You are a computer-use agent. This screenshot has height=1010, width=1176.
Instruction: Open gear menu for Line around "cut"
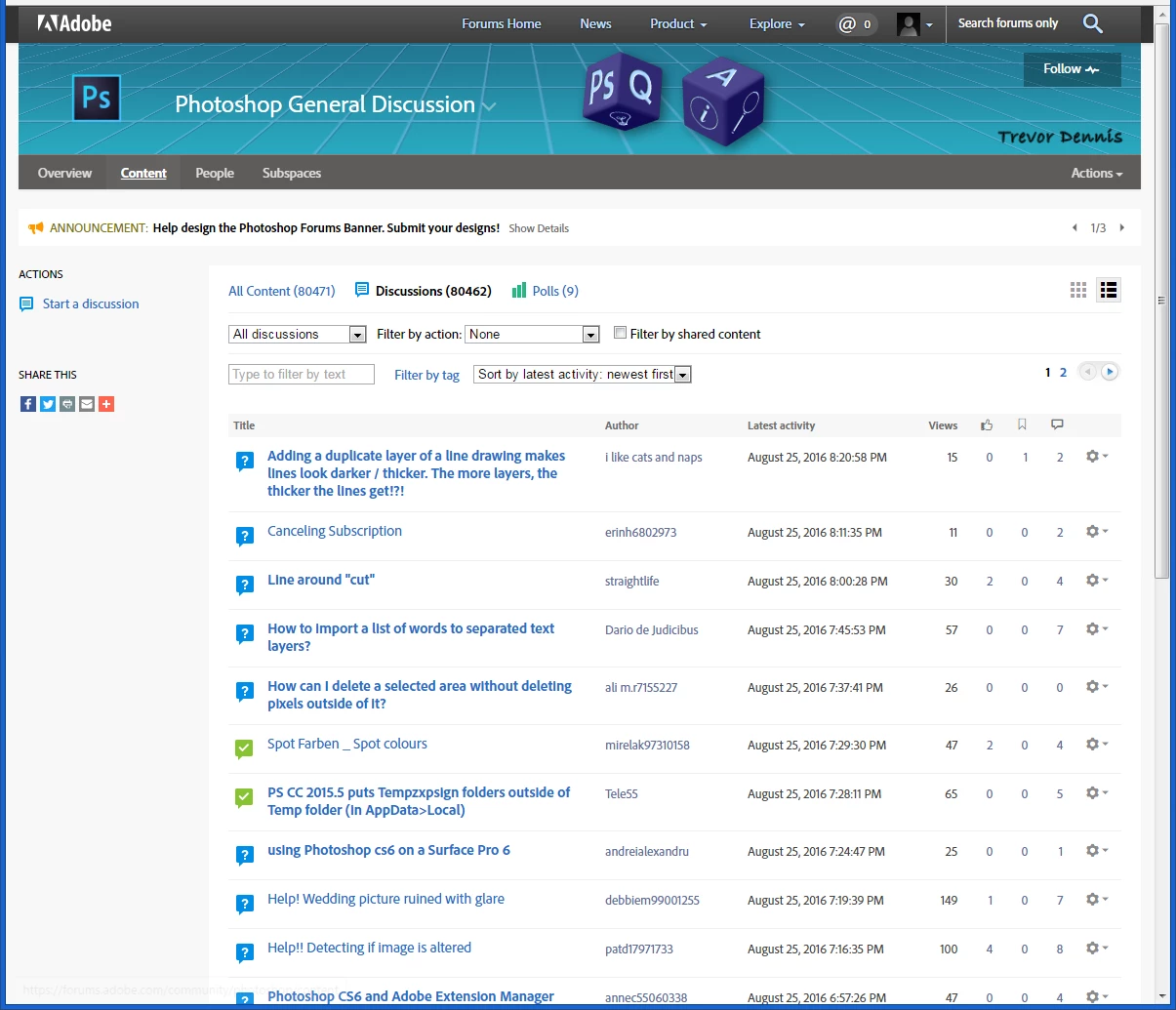click(x=1097, y=581)
